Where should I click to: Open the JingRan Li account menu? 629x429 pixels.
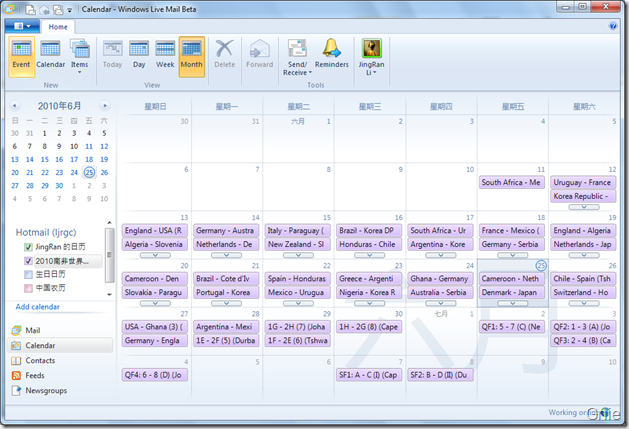coord(371,57)
